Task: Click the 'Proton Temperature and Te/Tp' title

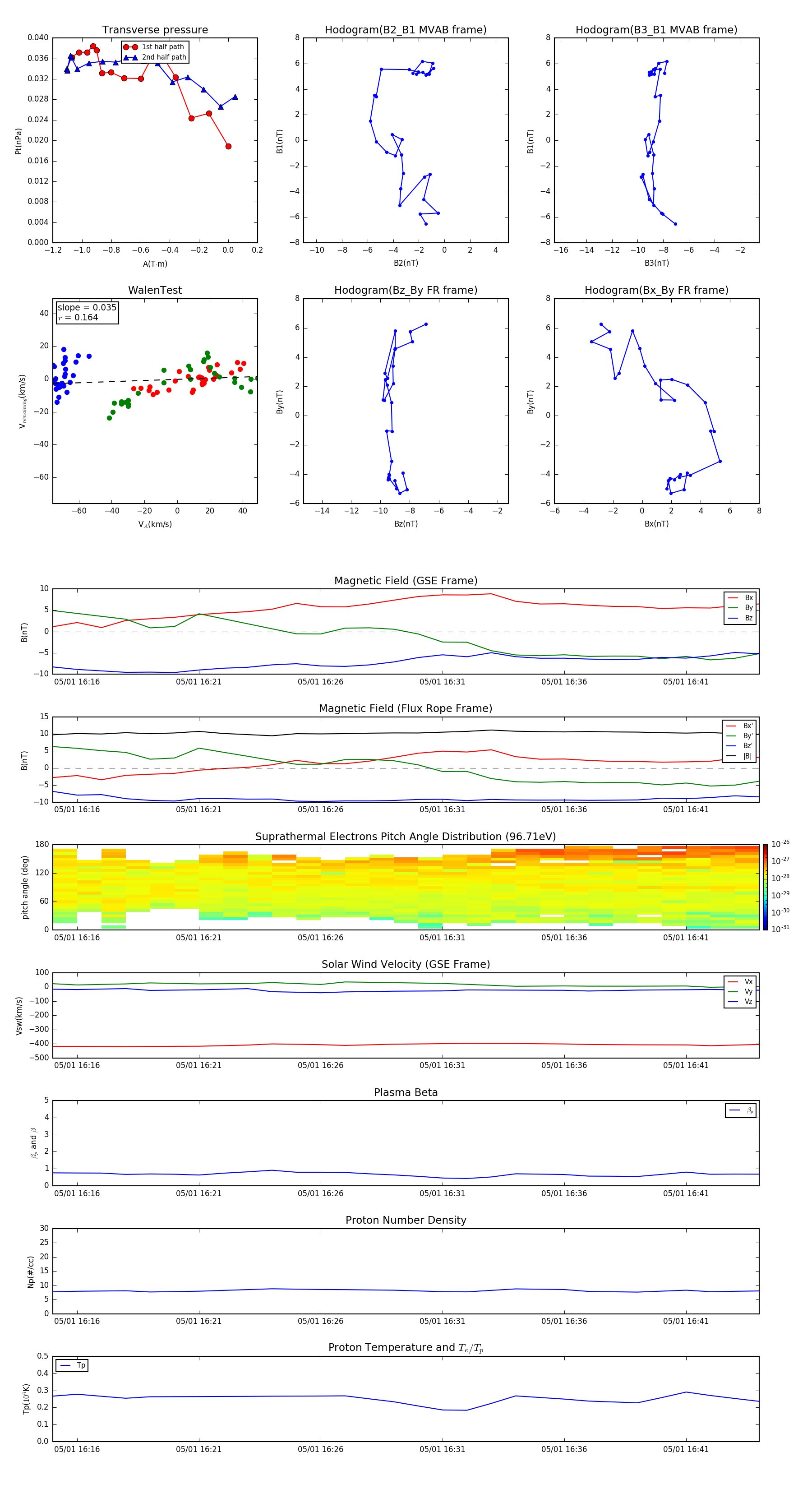Action: click(x=406, y=1347)
